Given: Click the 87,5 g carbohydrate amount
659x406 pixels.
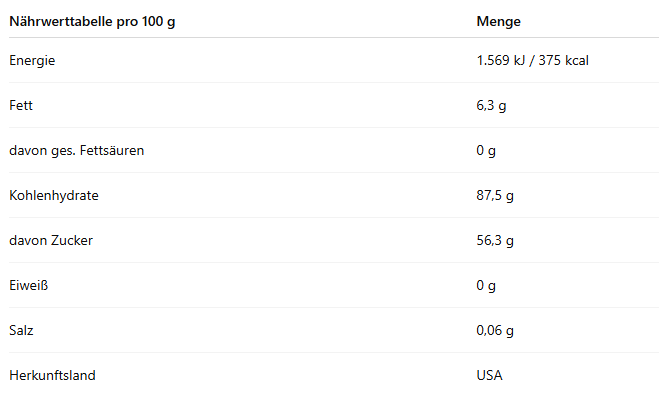Looking at the screenshot, I should click(x=495, y=196).
